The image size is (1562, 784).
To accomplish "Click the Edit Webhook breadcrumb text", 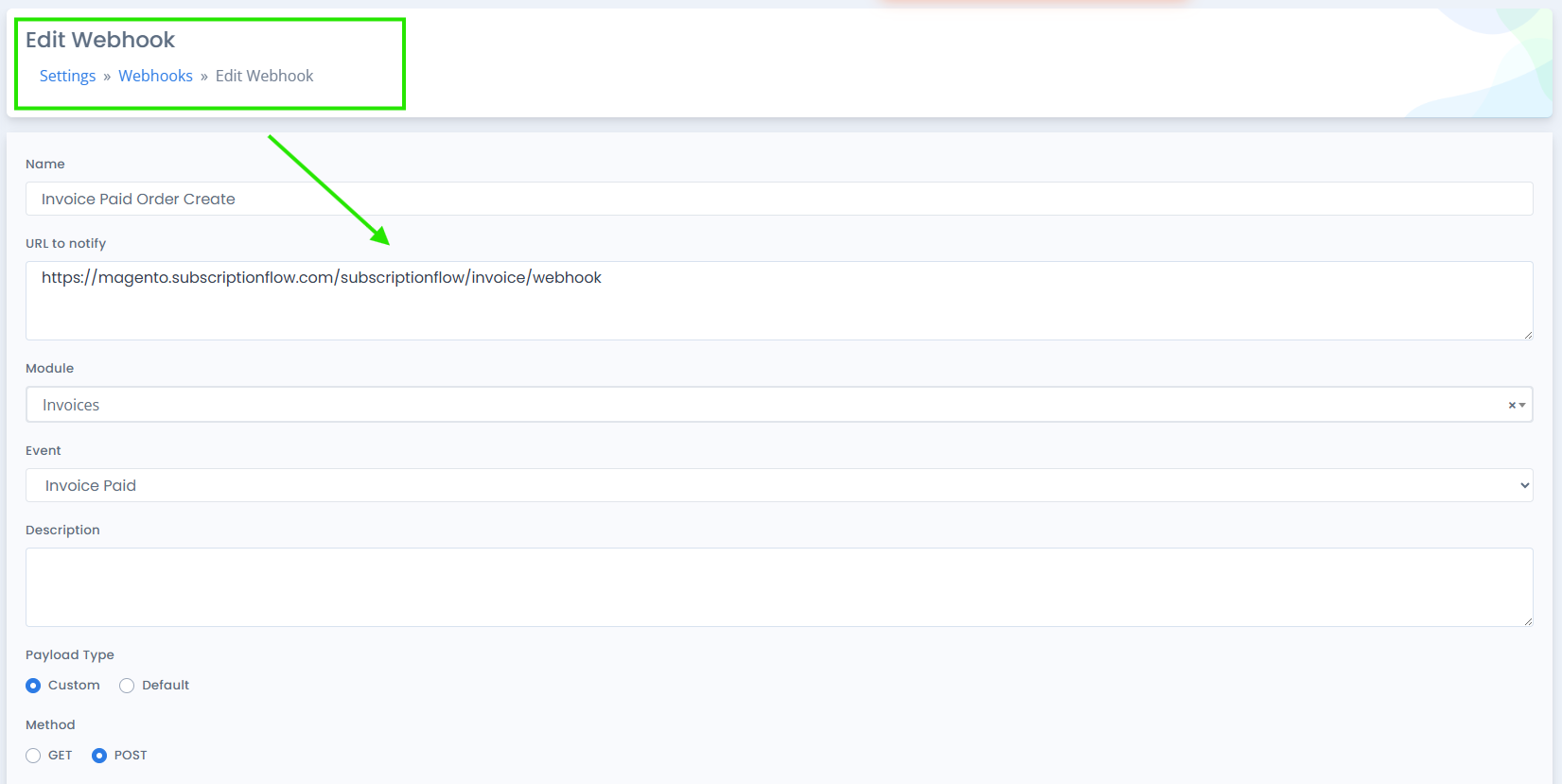I will point(264,76).
